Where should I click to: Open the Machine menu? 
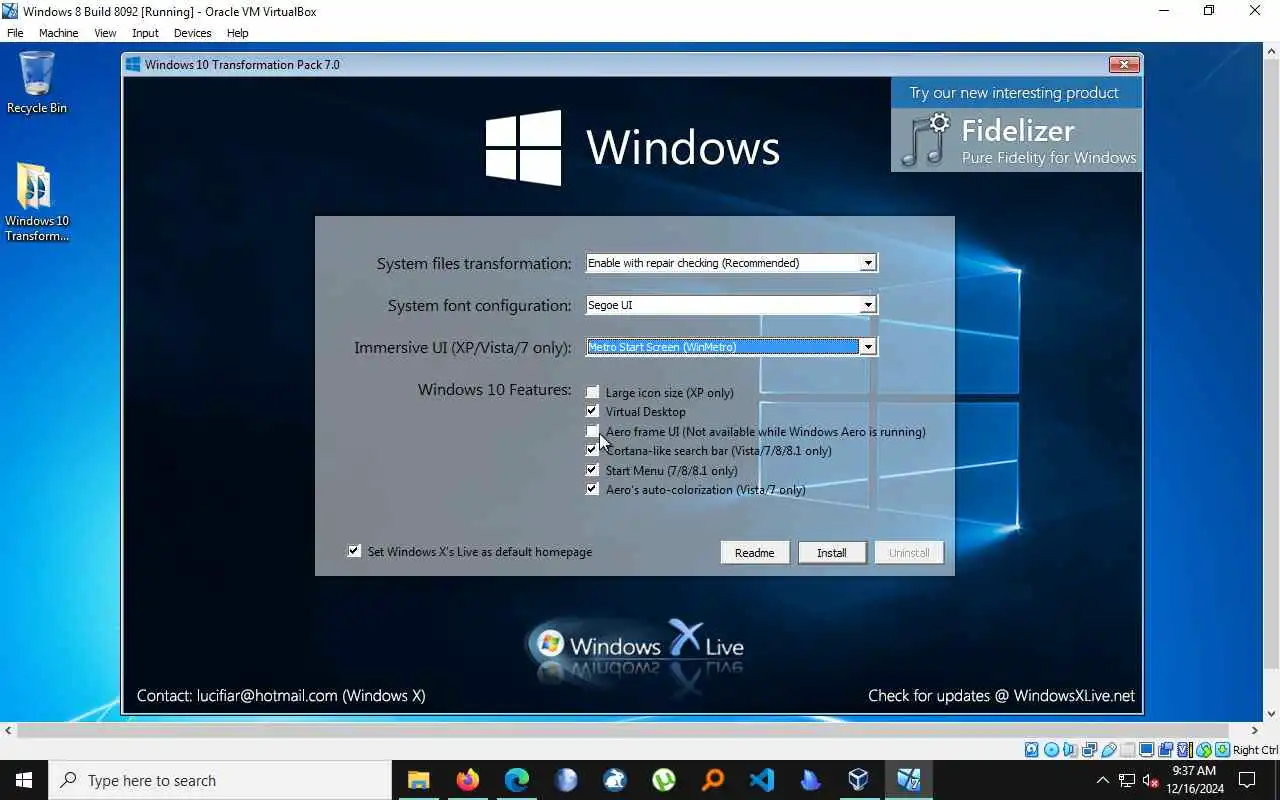point(58,33)
